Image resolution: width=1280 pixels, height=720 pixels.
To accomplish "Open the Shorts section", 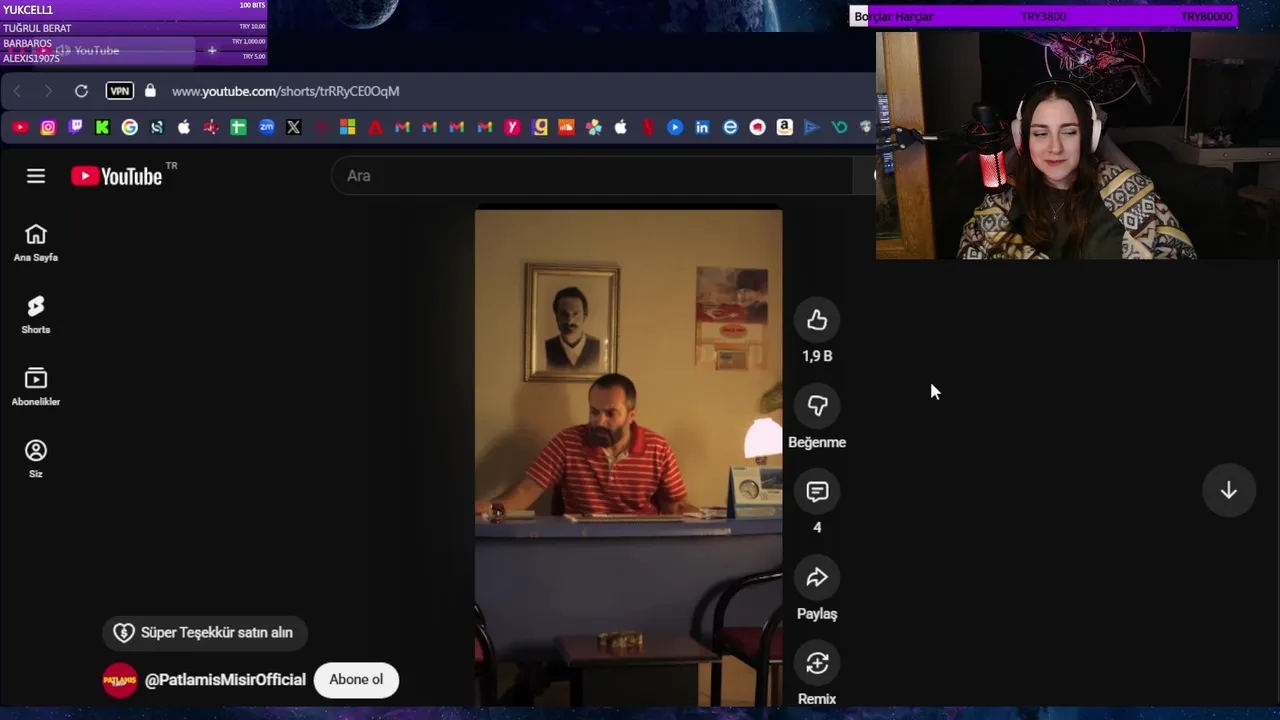I will click(x=36, y=315).
